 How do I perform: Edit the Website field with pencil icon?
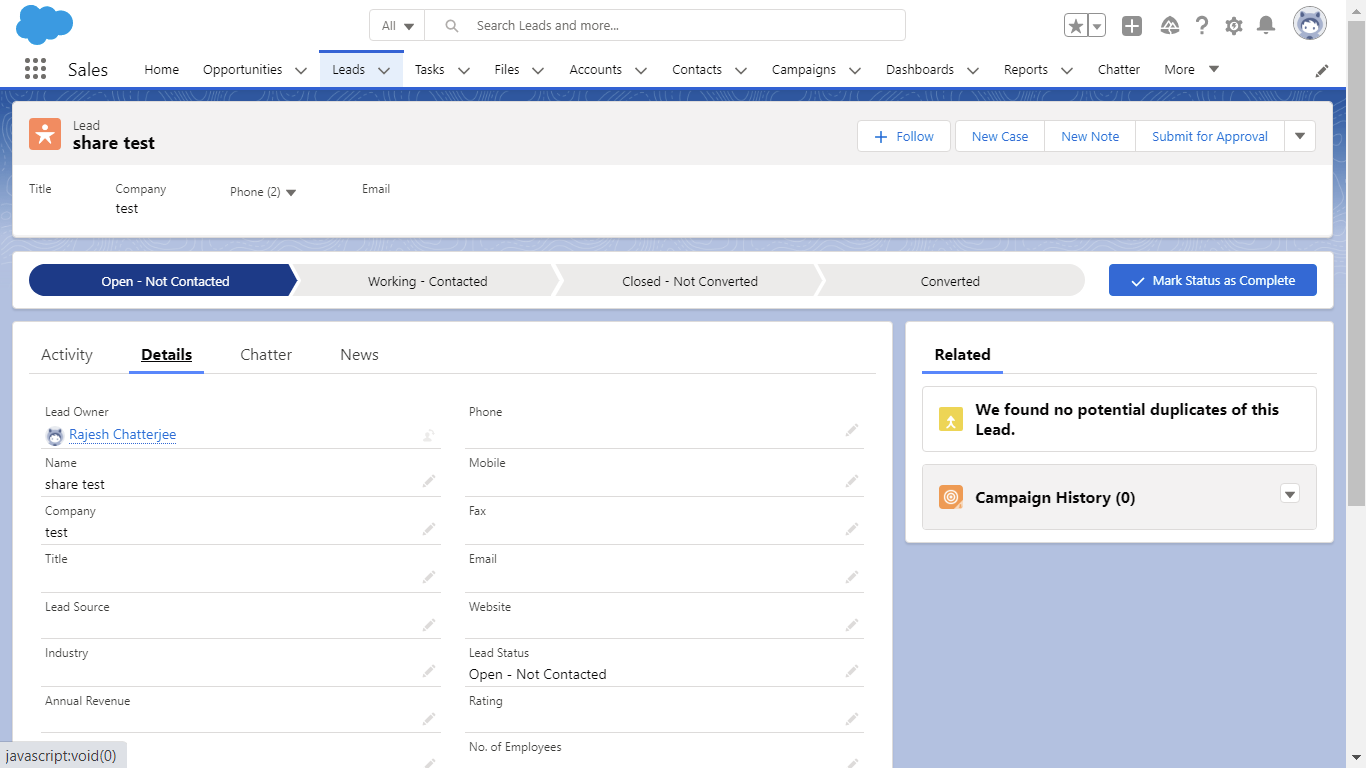[851, 625]
